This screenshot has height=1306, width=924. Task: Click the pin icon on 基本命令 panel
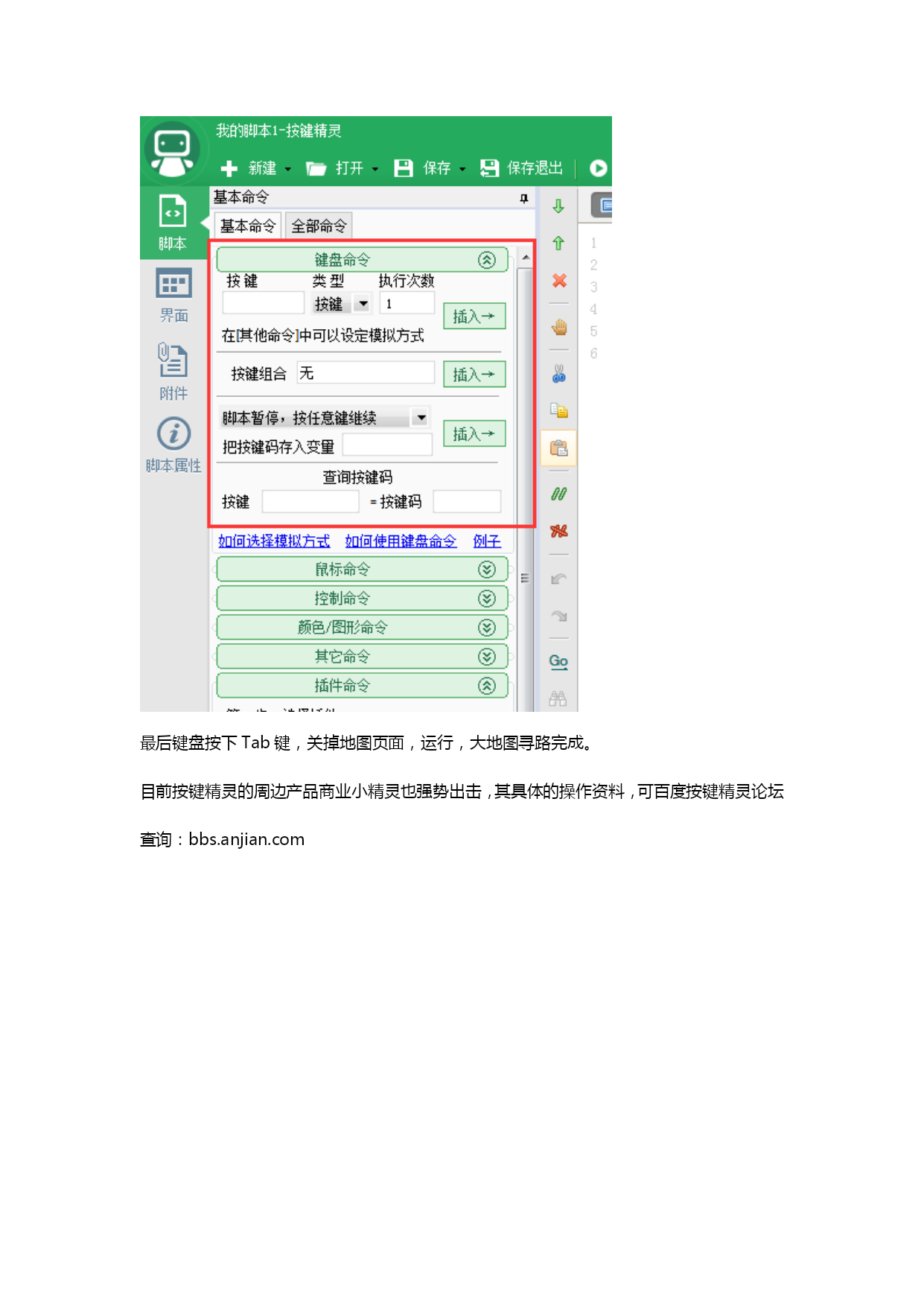pyautogui.click(x=524, y=198)
